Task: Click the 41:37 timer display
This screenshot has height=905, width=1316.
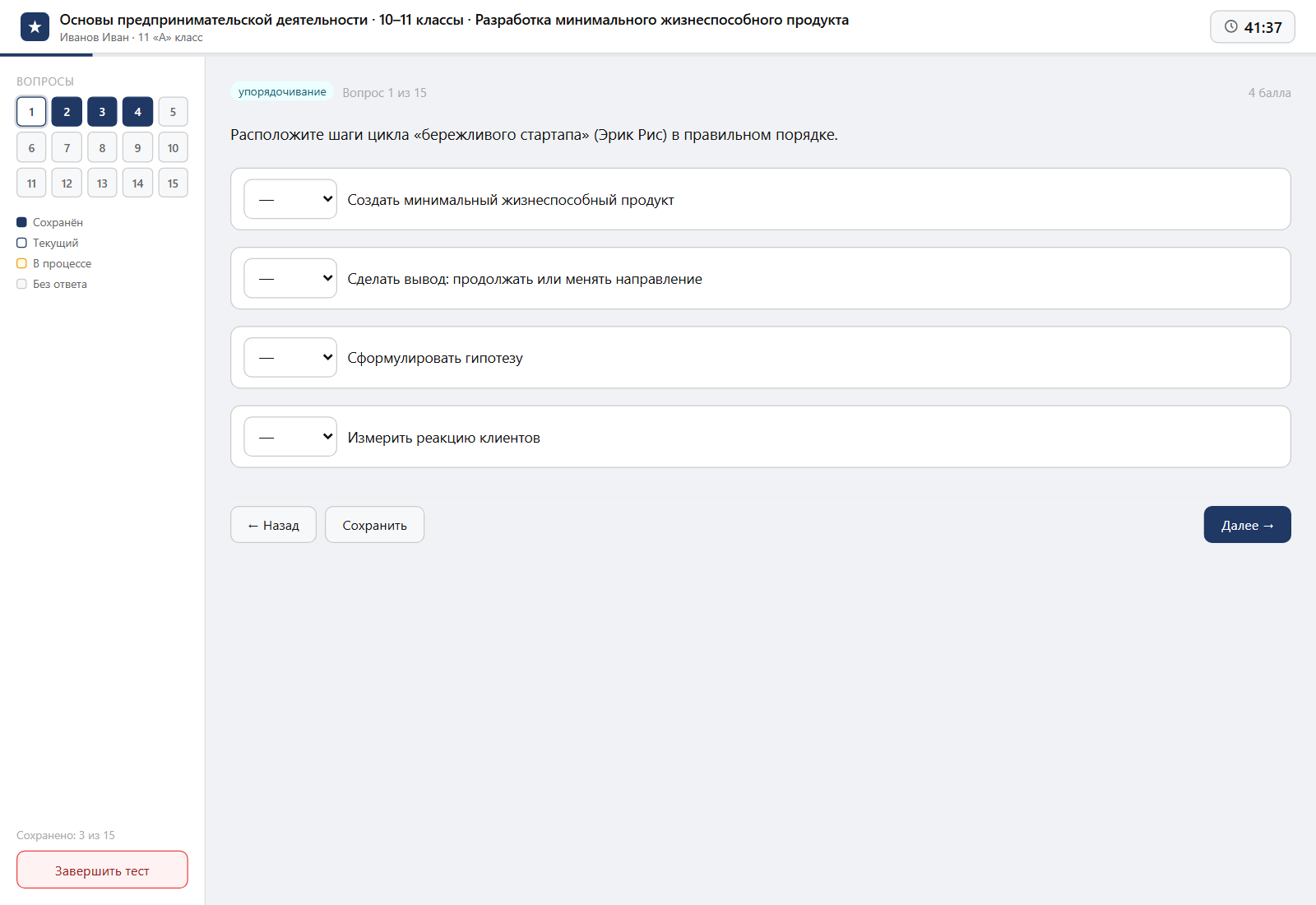Action: click(x=1253, y=27)
